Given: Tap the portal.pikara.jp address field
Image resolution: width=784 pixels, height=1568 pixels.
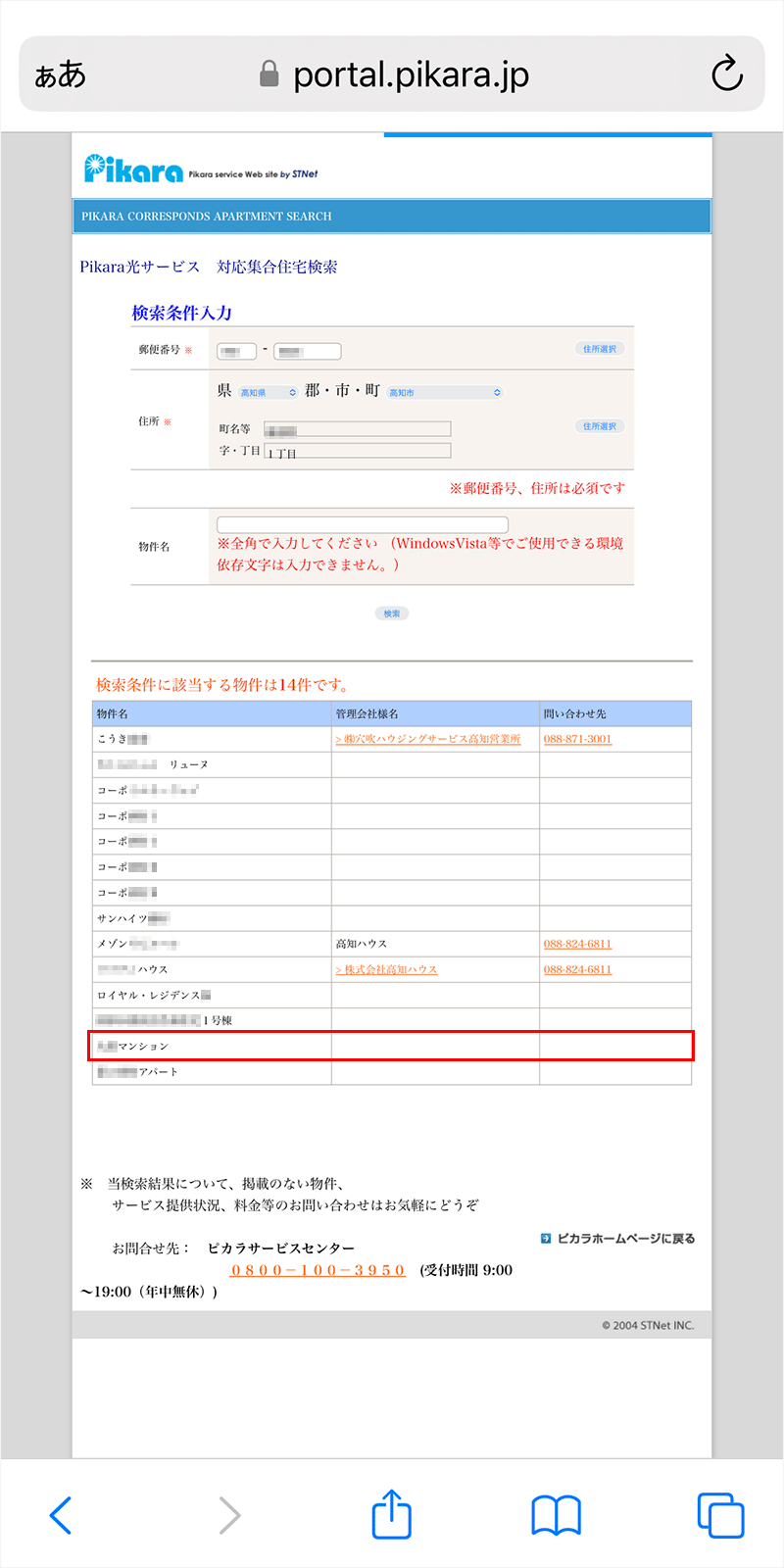Looking at the screenshot, I should [392, 73].
